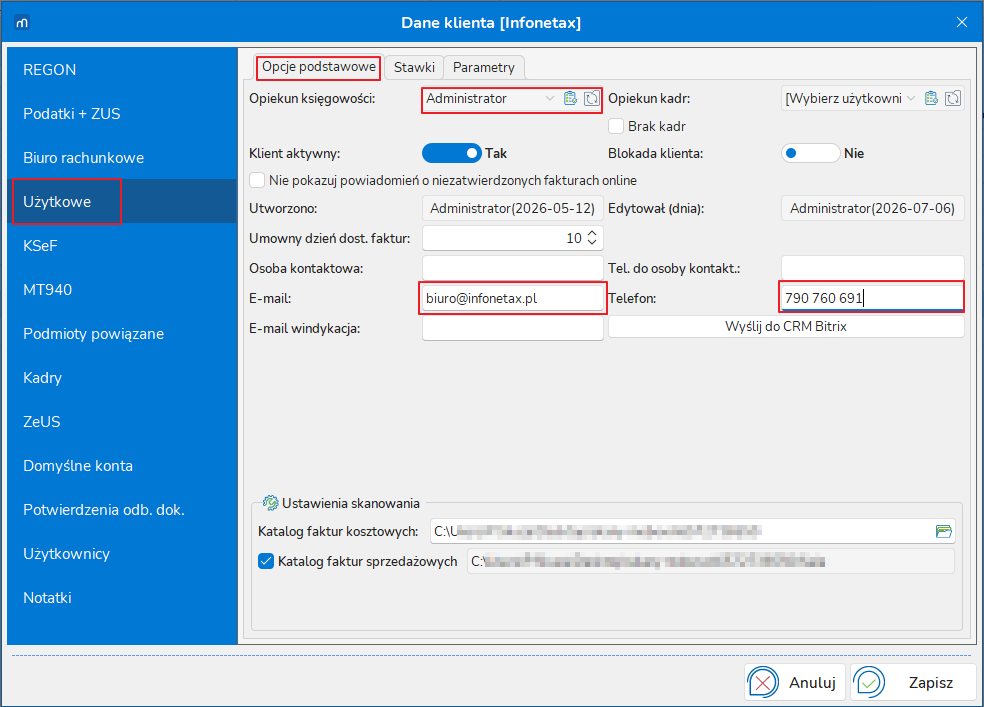Click the Tel. do osoby kontakt. field
Image resolution: width=984 pixels, height=707 pixels.
(x=872, y=268)
